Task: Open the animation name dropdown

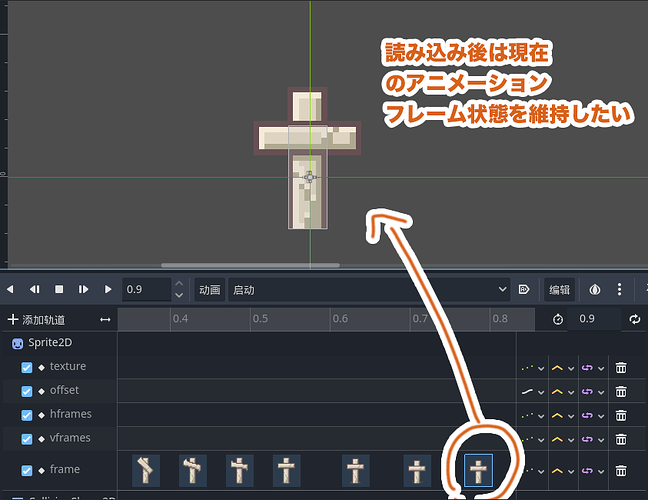Action: 369,289
